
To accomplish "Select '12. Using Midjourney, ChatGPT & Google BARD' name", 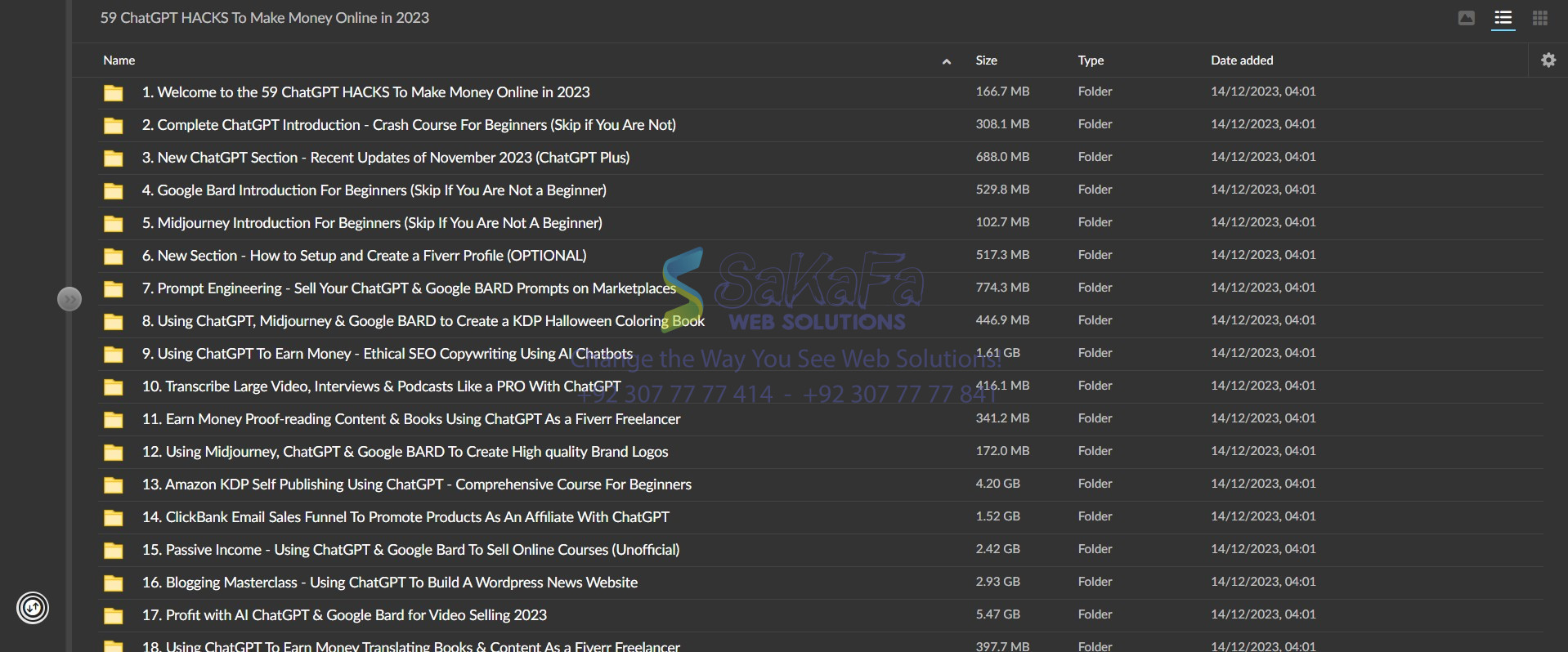I will click(x=405, y=452).
